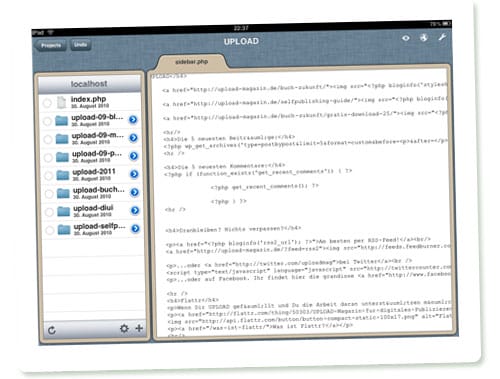This screenshot has height=379, width=500.
Task: Tap the index.php document icon
Action: click(61, 102)
